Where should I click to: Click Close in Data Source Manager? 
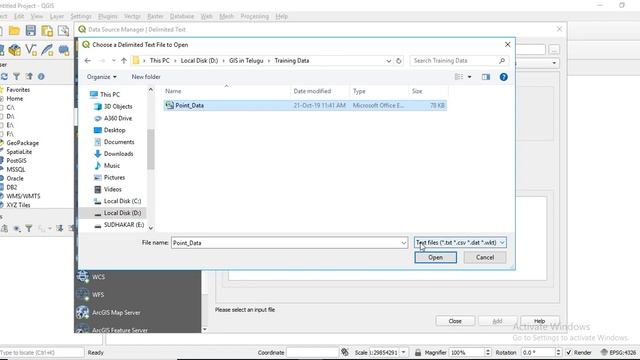(x=455, y=321)
